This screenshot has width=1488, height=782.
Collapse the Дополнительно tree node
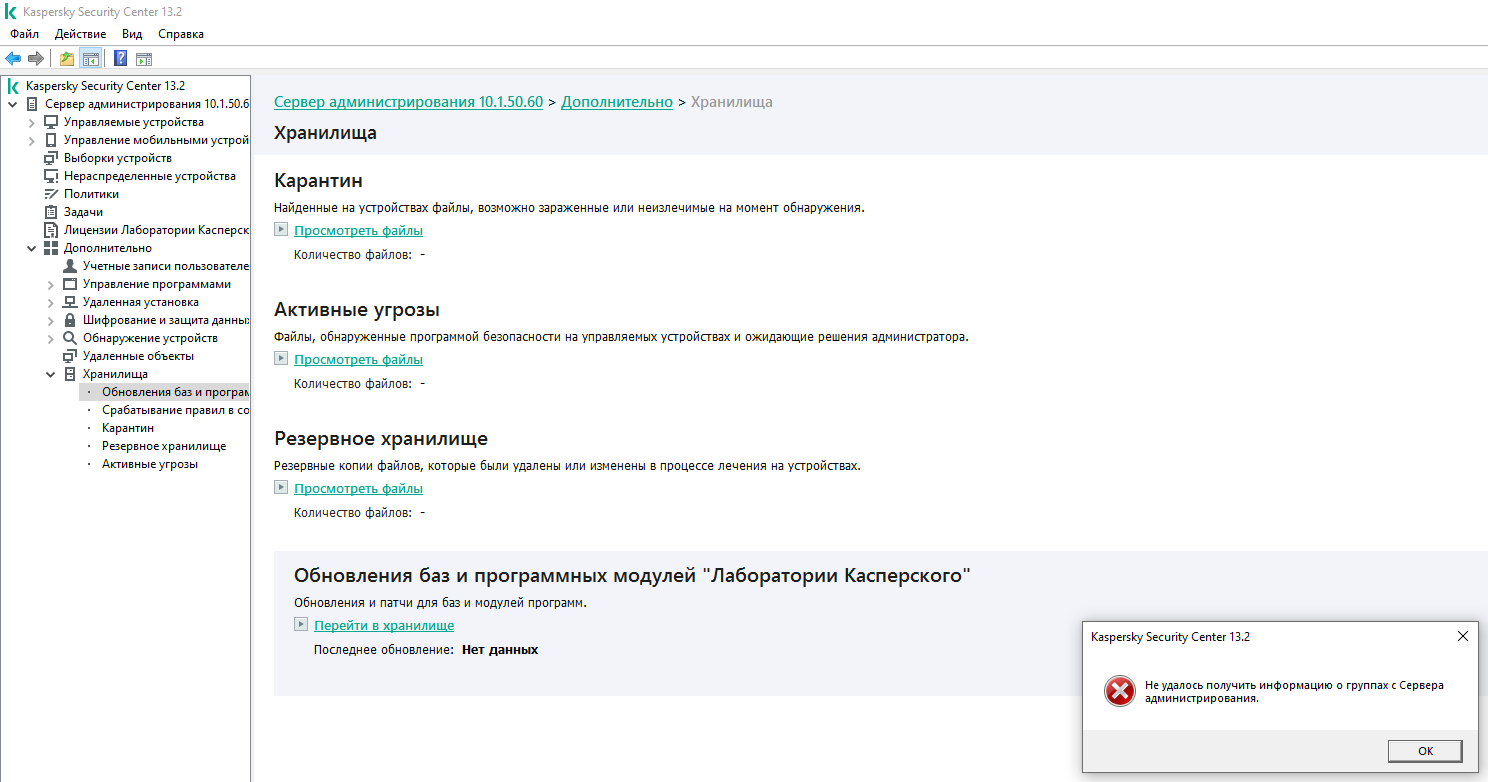31,248
